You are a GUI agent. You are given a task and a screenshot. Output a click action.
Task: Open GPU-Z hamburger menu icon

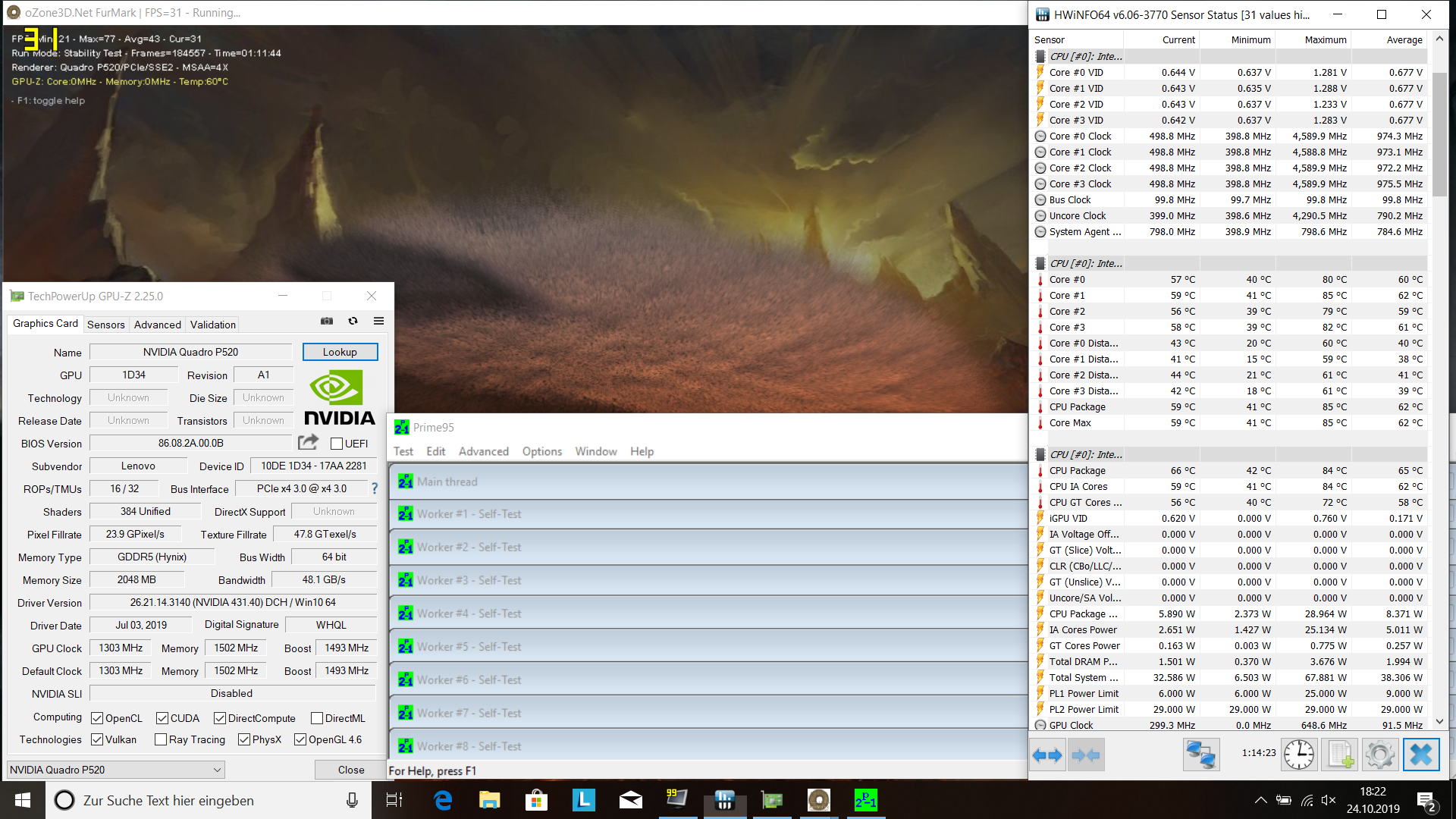pos(378,322)
